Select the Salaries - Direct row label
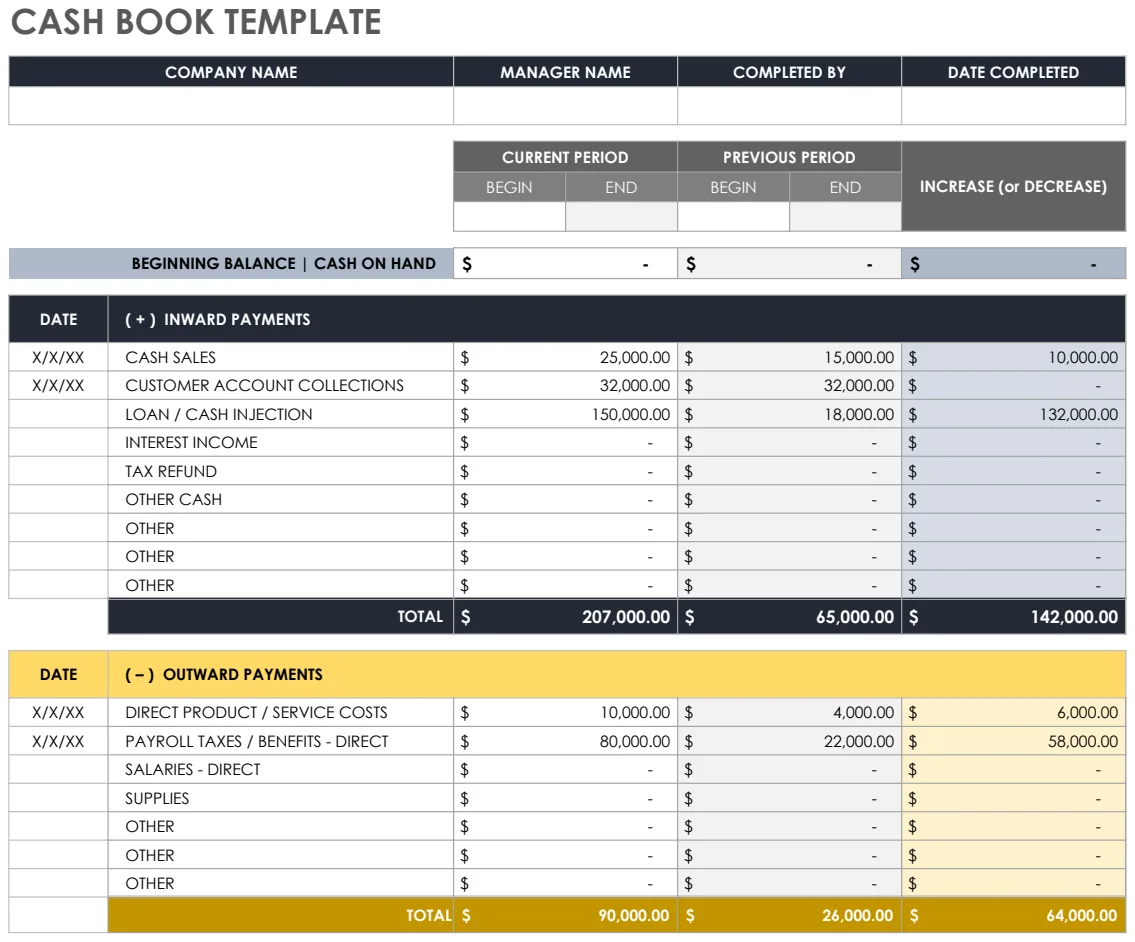 (x=193, y=770)
